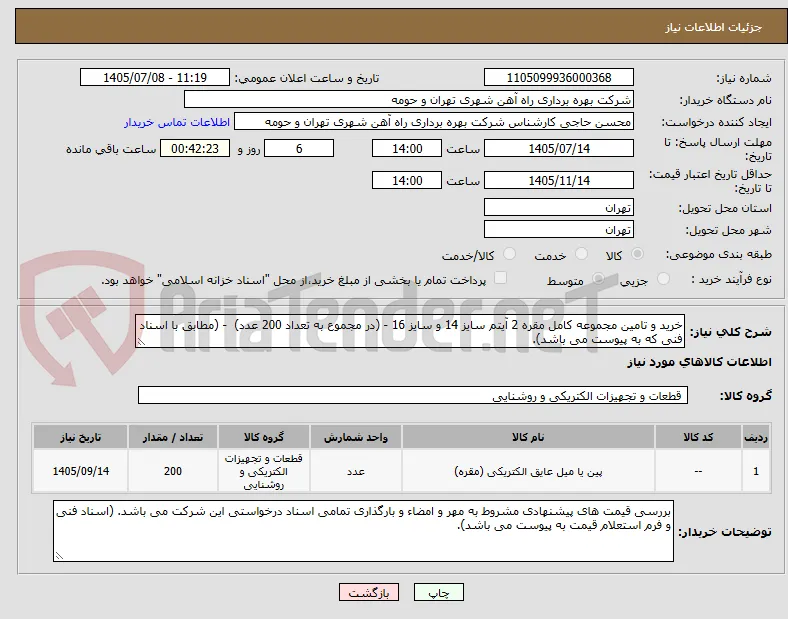The height and width of the screenshot is (619, 788).
Task: Click the page title جزئیات اطلاعات نیاز
Action: click(x=714, y=27)
